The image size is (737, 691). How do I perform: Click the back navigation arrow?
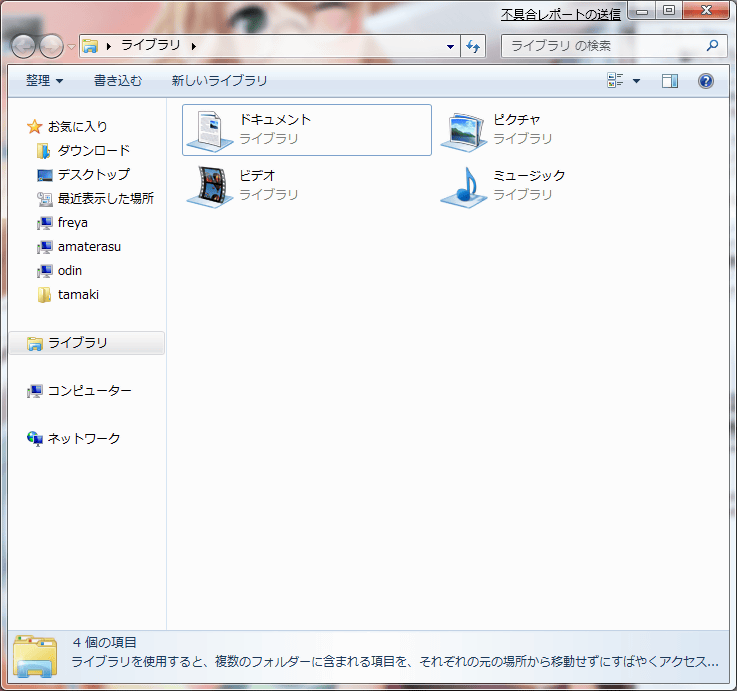coord(23,46)
